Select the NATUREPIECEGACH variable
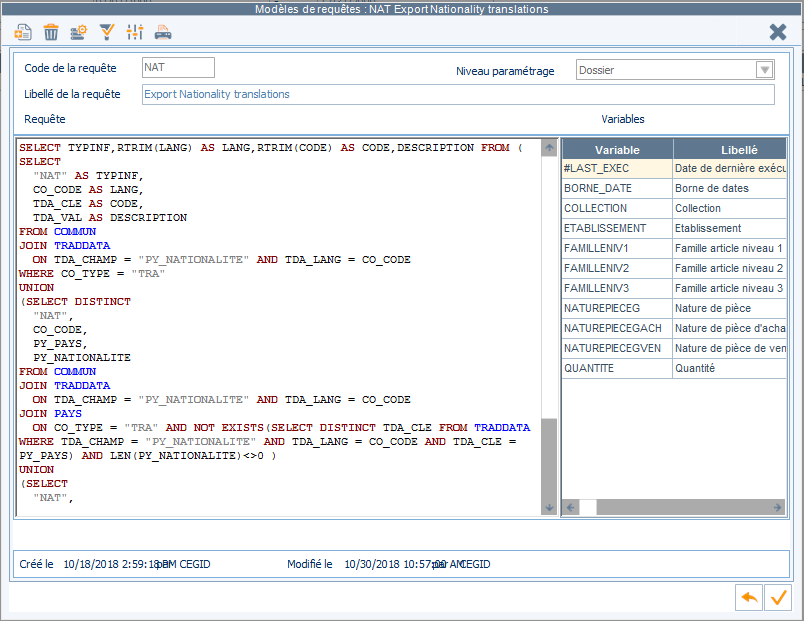Viewport: 804px width, 621px height. (x=617, y=329)
